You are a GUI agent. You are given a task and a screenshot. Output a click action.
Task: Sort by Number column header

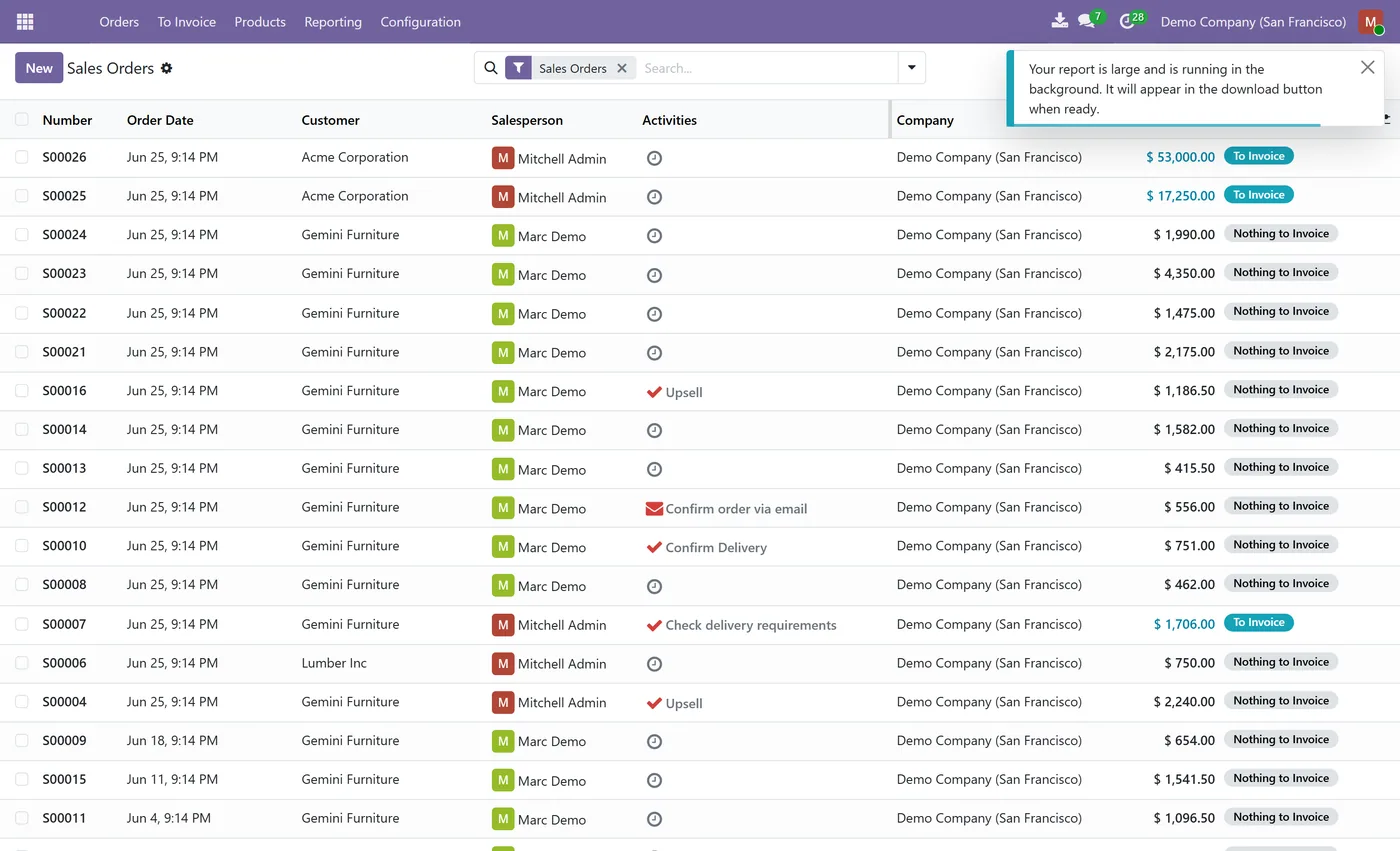[x=67, y=120]
